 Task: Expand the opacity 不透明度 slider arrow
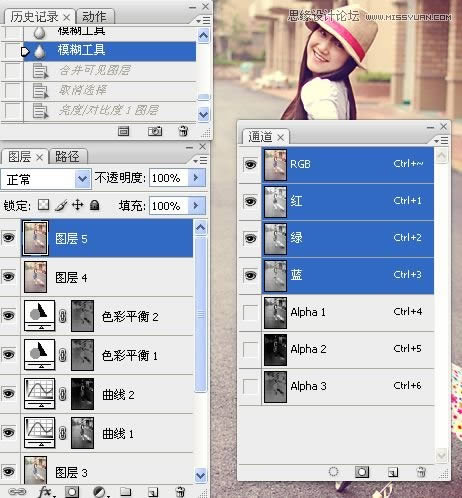[196, 178]
